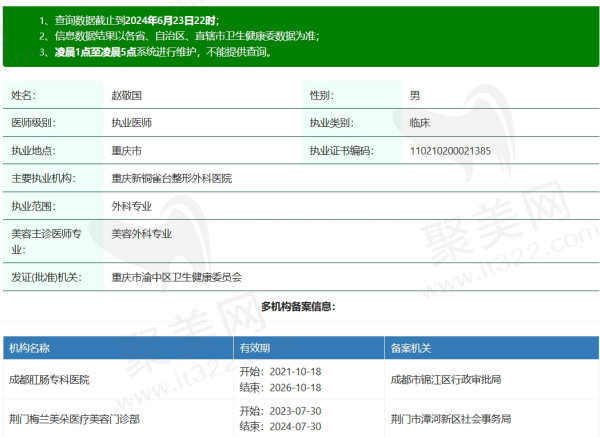Click the 性别 label cell
The height and width of the screenshot is (437, 600).
point(351,95)
